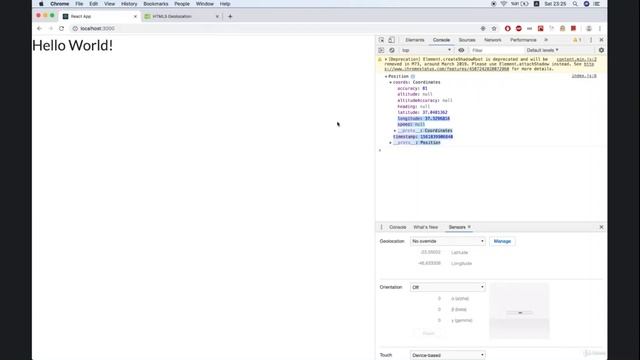This screenshot has width=640, height=360.
Task: Open the View menu in menu bar
Action: [x=109, y=4]
